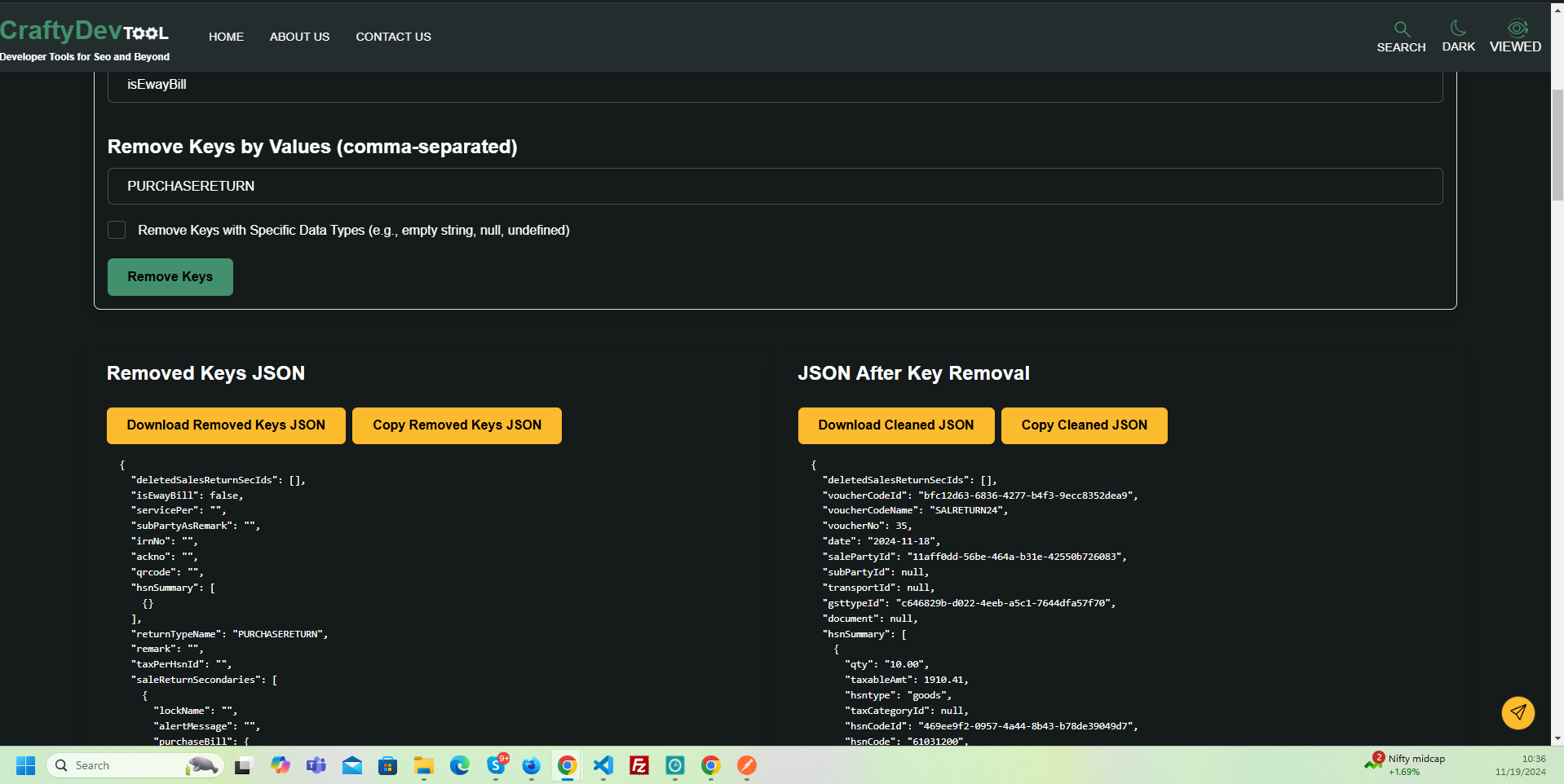Click "hsnCode": "61031200" line
1564x784 pixels.
point(906,742)
